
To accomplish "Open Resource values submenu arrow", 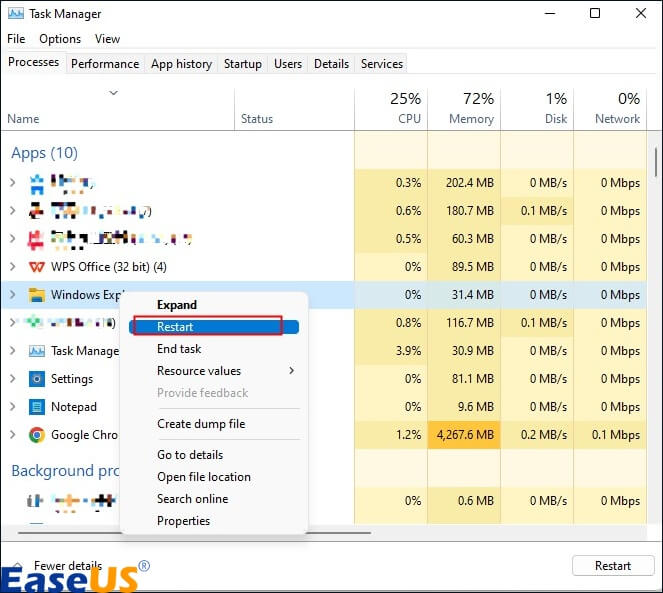I will [x=291, y=371].
